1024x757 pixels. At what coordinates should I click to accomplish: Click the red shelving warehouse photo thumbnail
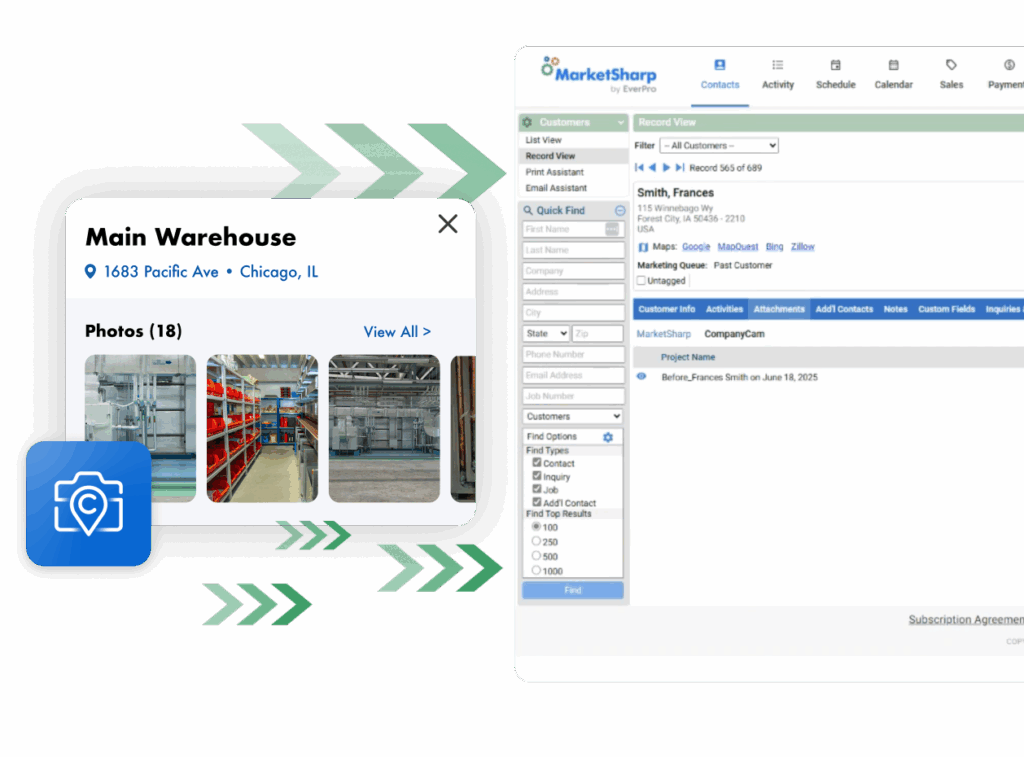pyautogui.click(x=262, y=428)
